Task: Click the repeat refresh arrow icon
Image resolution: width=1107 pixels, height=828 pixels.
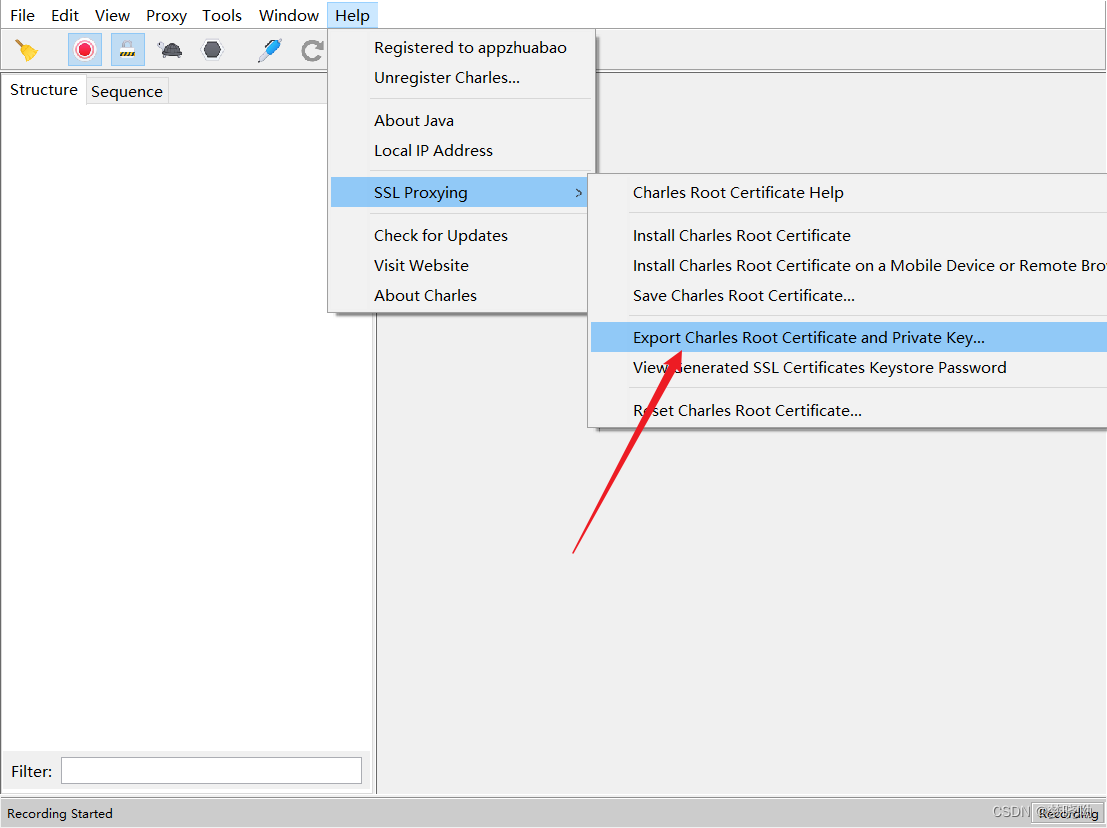Action: click(312, 50)
